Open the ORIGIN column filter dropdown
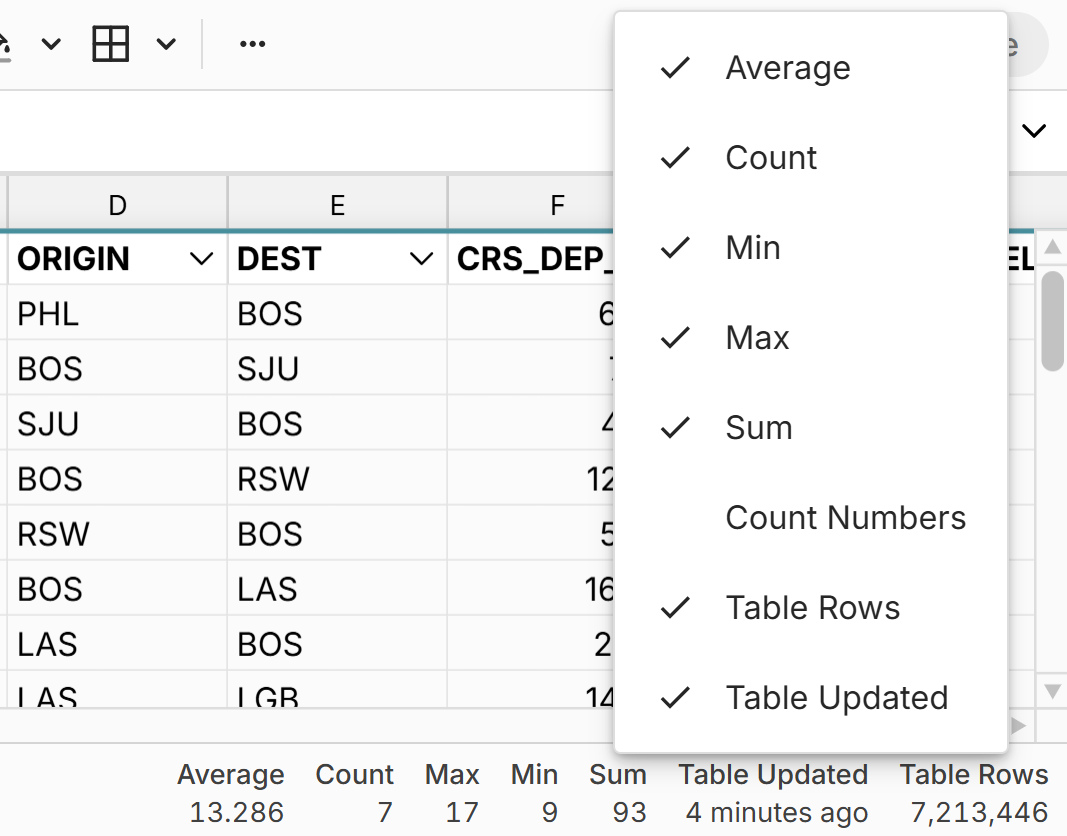Viewport: 1067px width, 836px height. [x=201, y=260]
